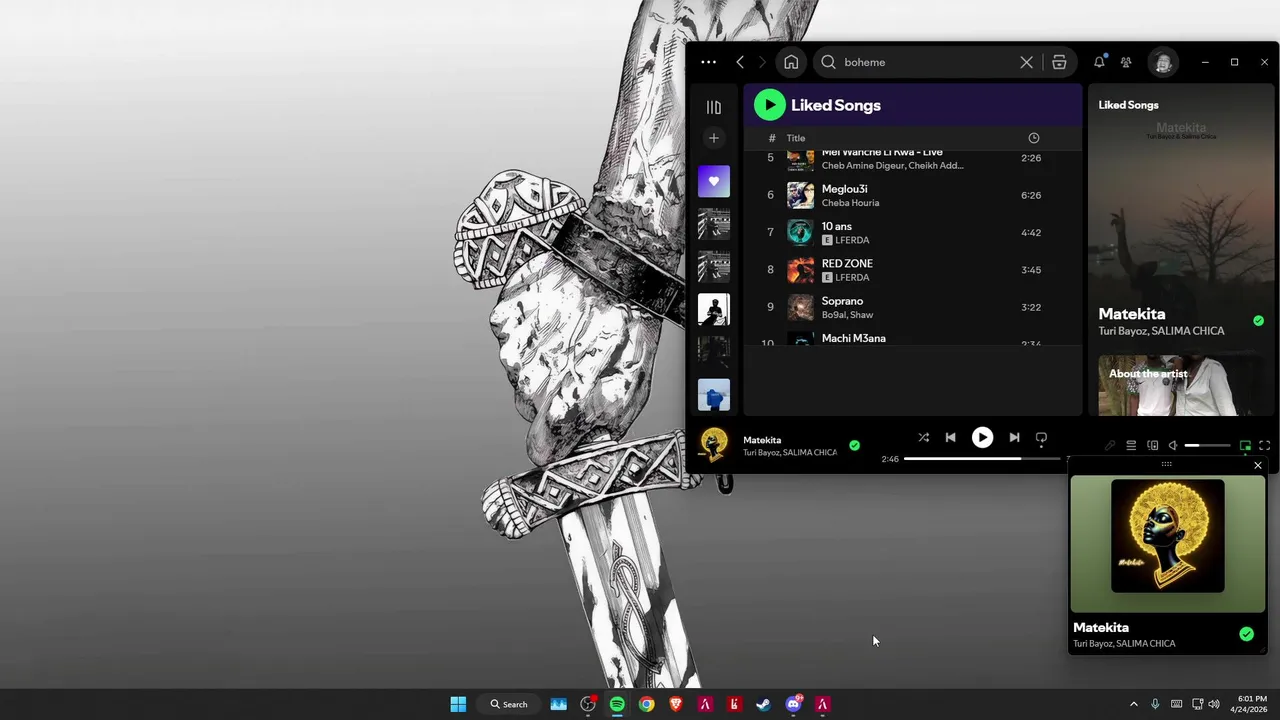The height and width of the screenshot is (720, 1280).
Task: Open lyrics microphone icon
Action: [1109, 445]
